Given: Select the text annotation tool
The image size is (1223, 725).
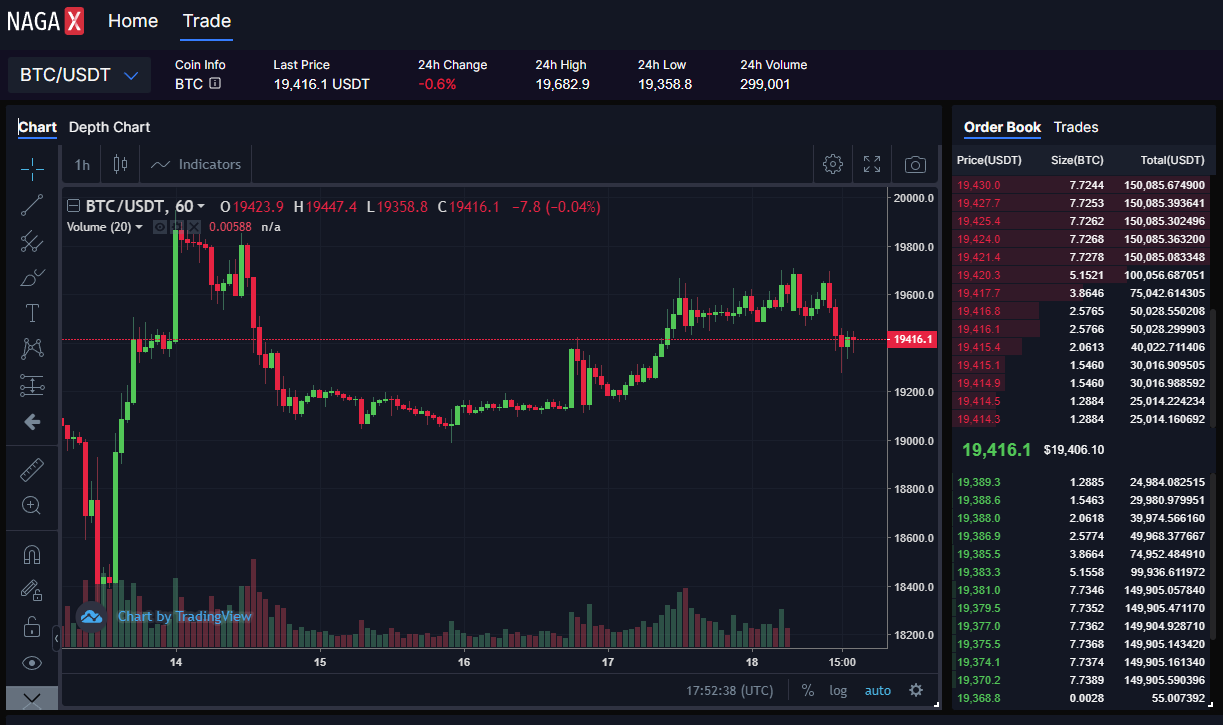Looking at the screenshot, I should [32, 313].
